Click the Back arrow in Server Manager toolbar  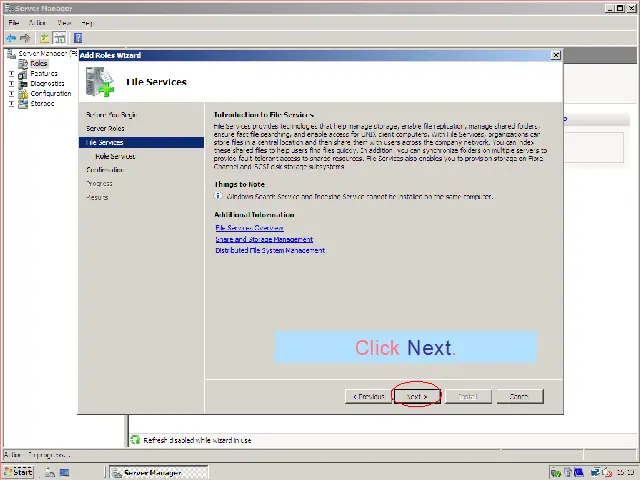pos(11,38)
